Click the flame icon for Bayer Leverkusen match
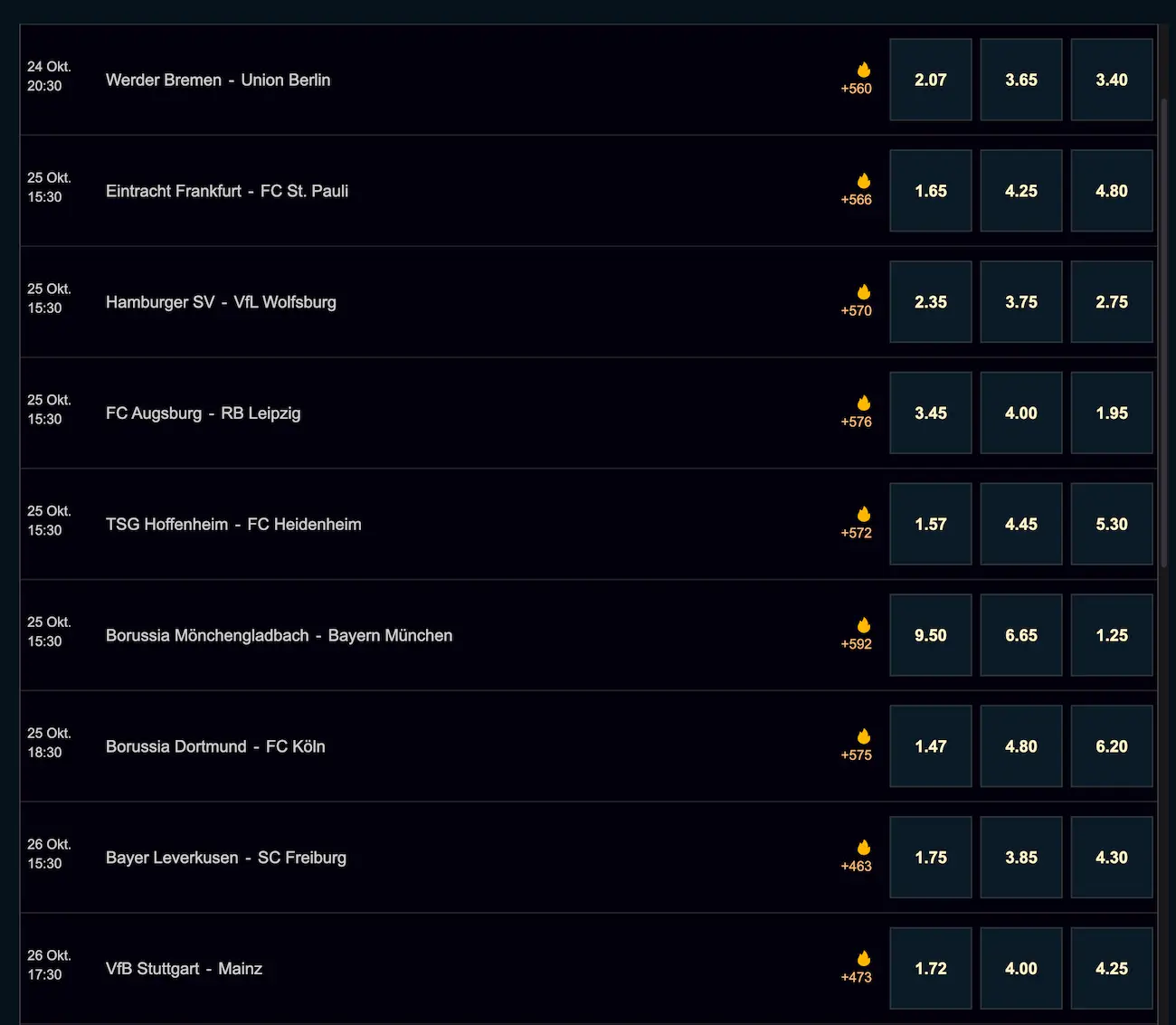Viewport: 1176px width, 1025px height. click(864, 849)
